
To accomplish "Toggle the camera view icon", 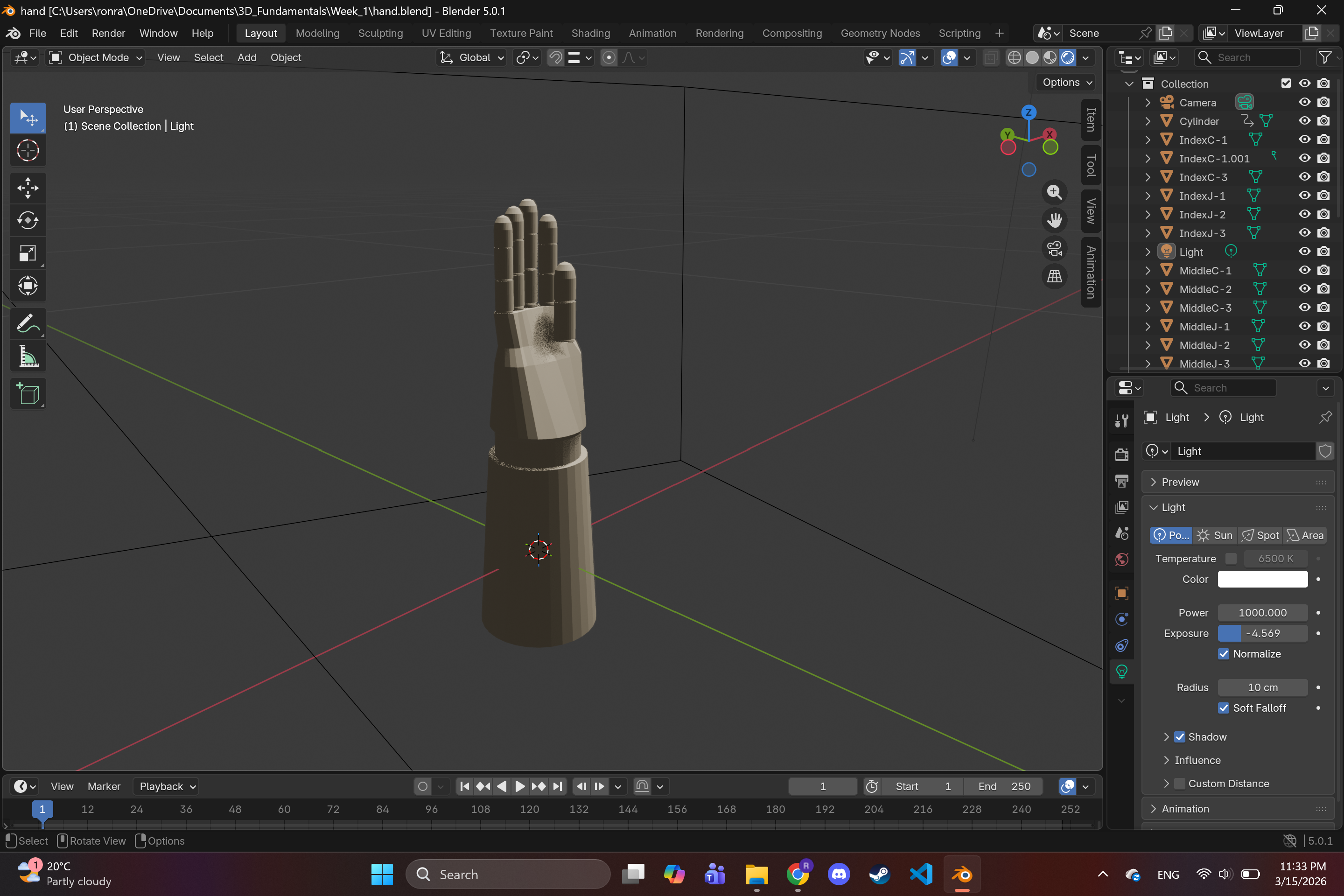I will (1054, 248).
